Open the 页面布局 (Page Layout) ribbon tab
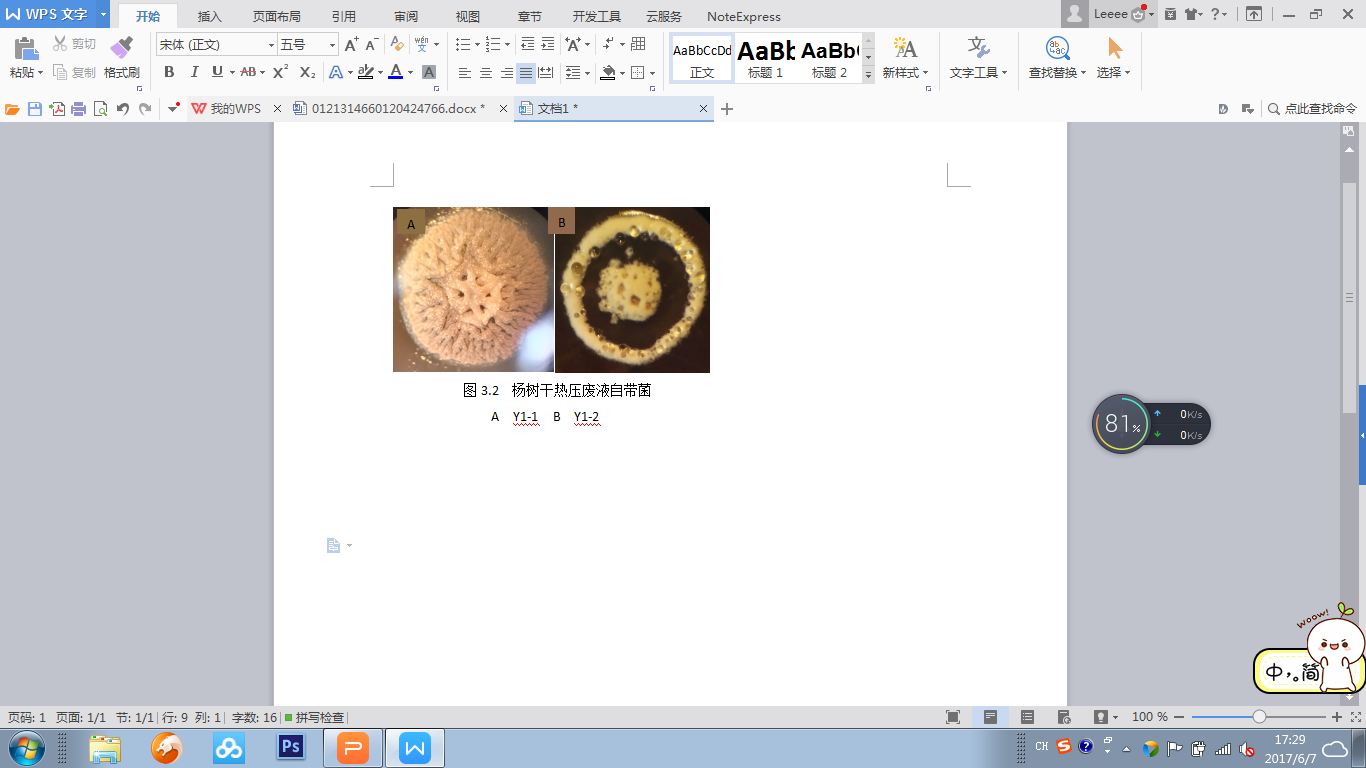1366x768 pixels. (x=277, y=16)
